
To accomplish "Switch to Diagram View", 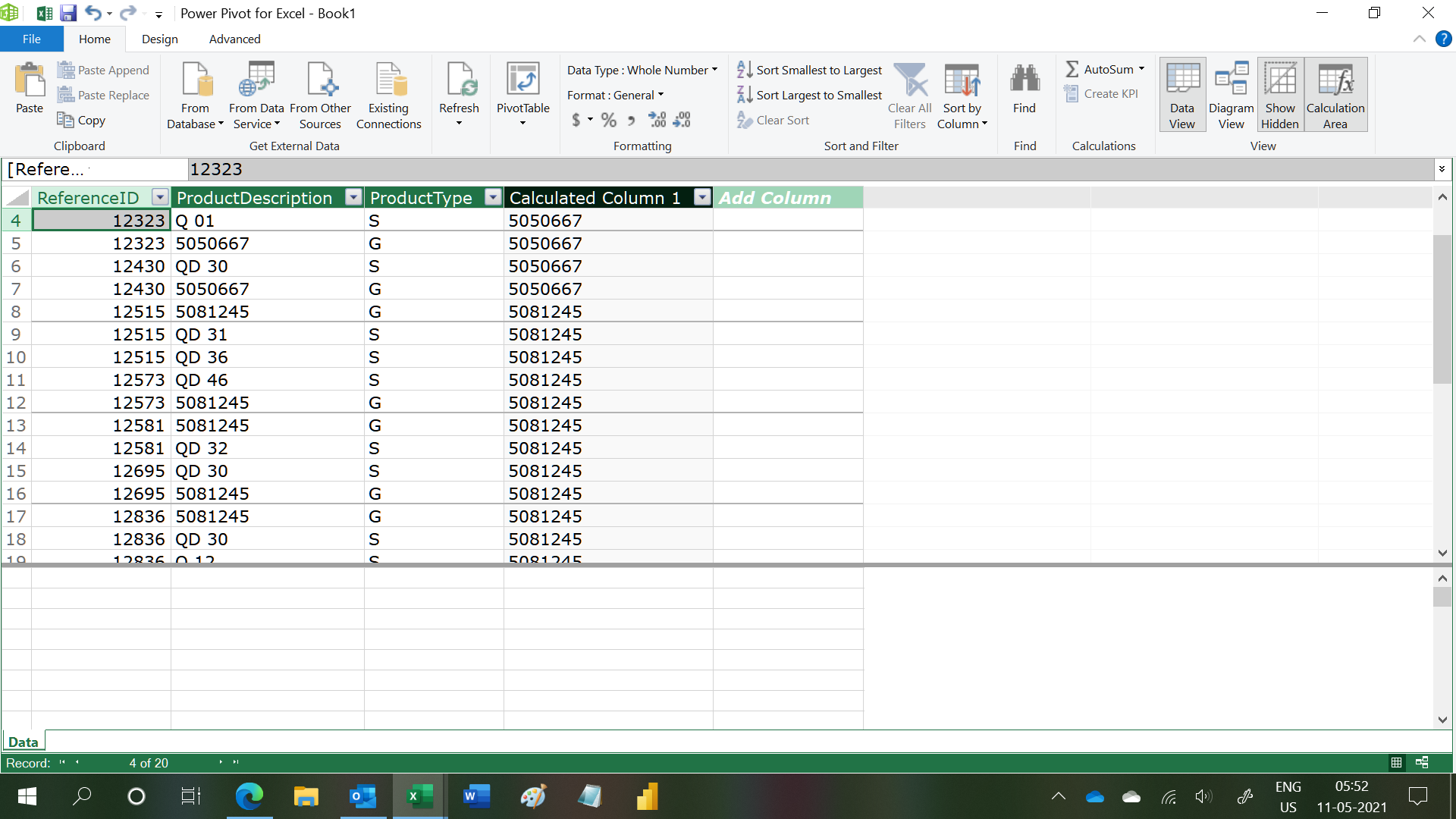I will coord(1231,96).
